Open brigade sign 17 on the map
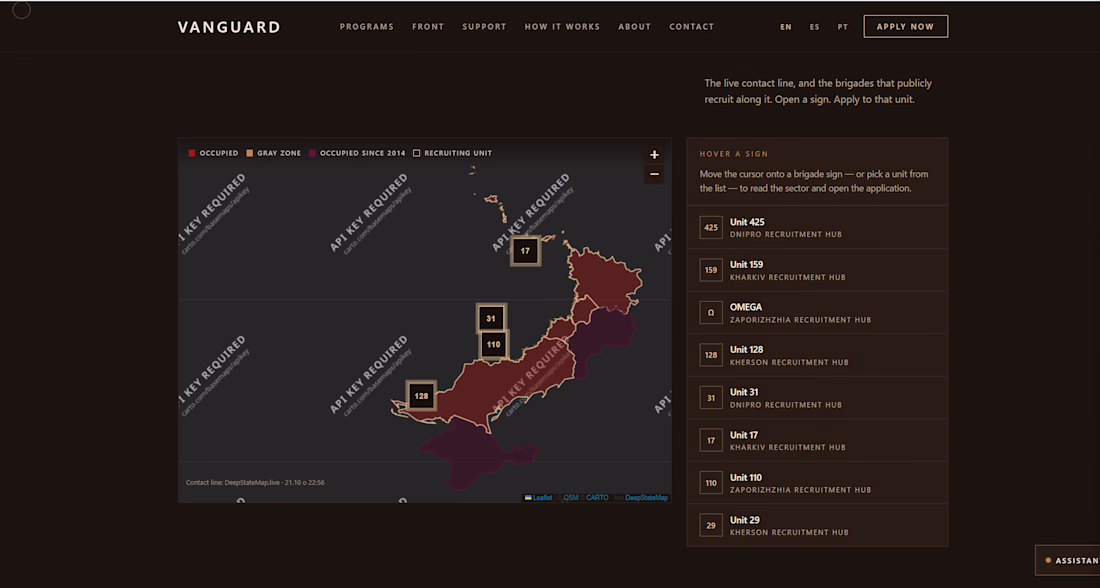Viewport: 1100px width, 588px height. point(525,251)
